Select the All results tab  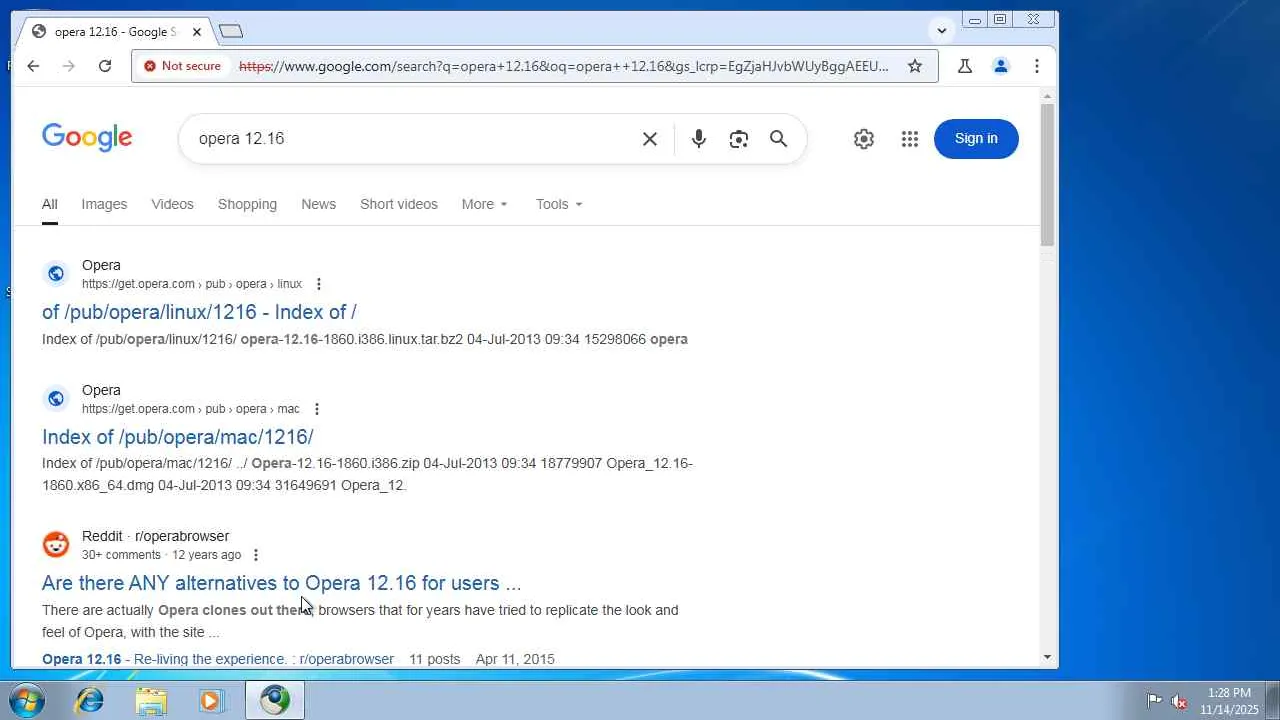coord(49,204)
